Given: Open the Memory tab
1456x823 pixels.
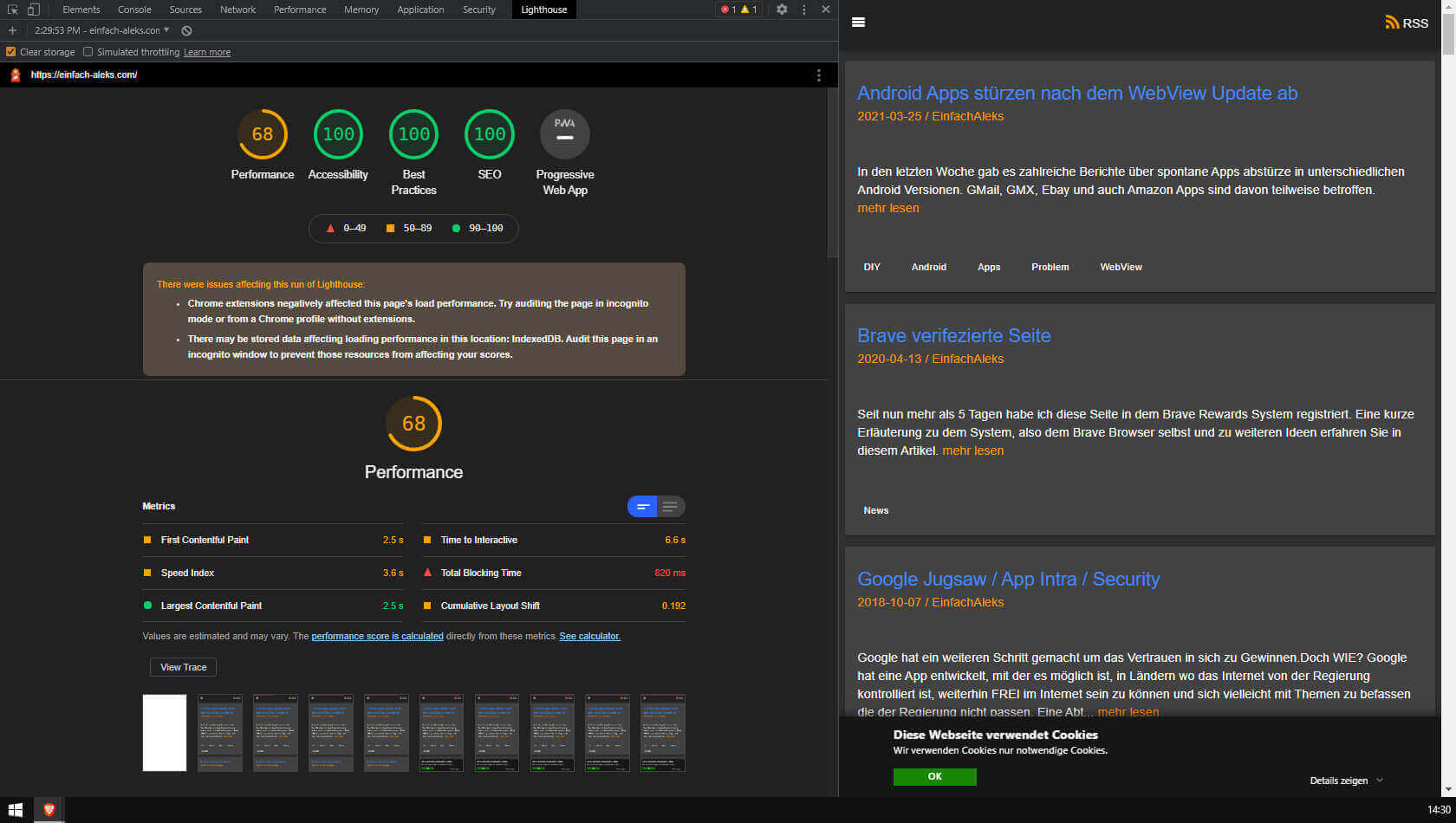Looking at the screenshot, I should click(361, 10).
